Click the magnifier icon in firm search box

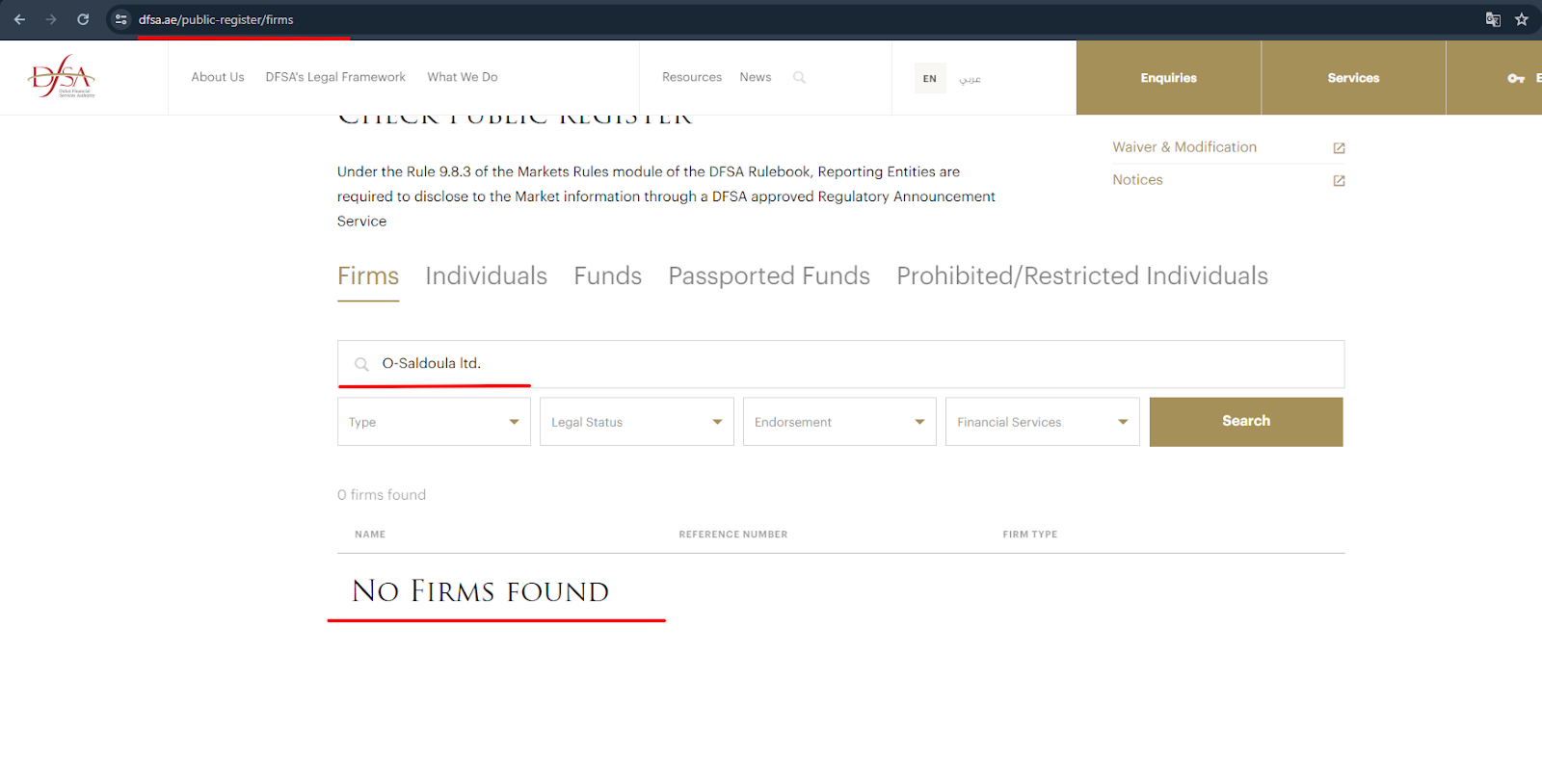pyautogui.click(x=361, y=364)
